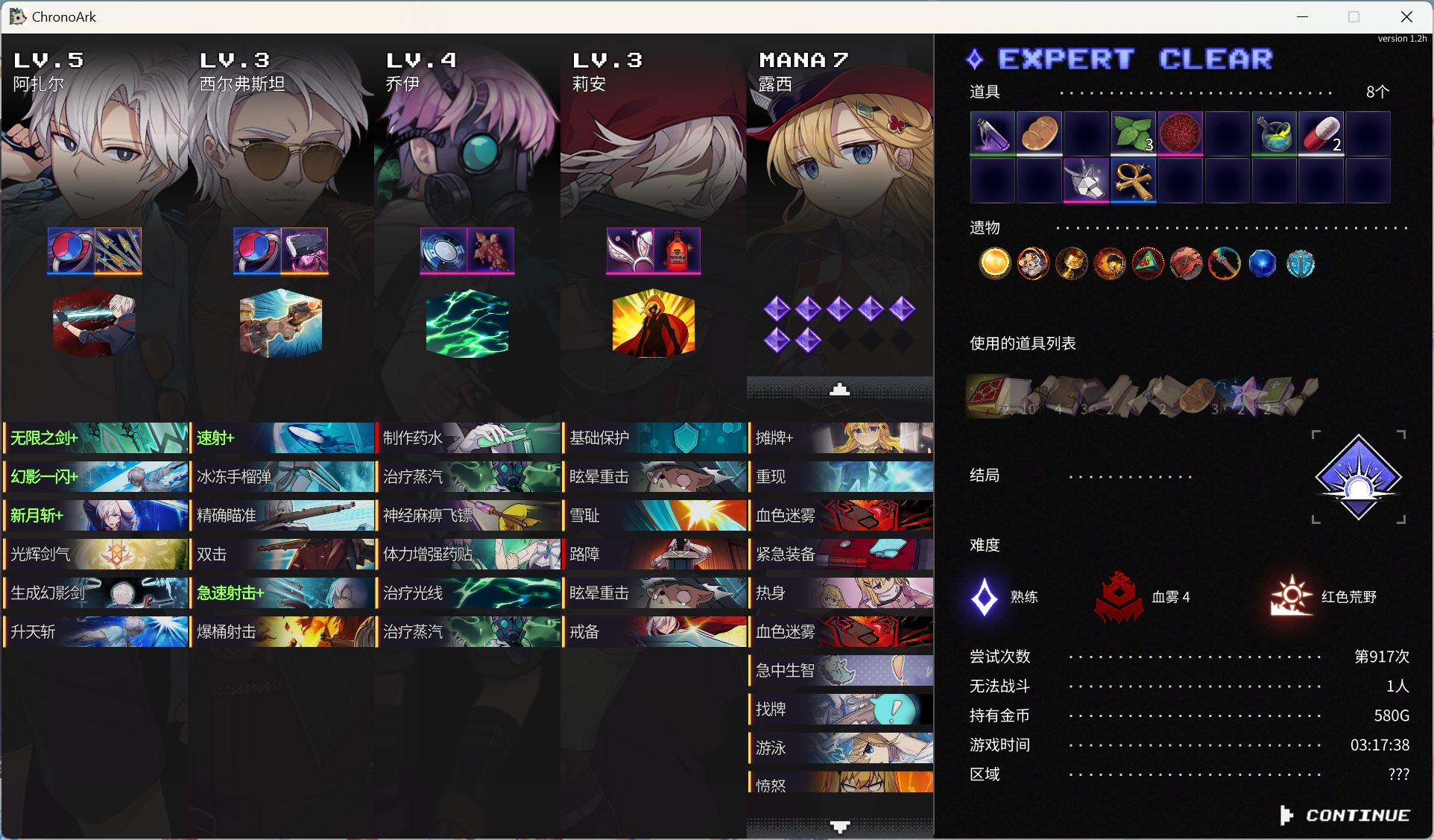Select the 治疗光线 skill entry
Screen dimensions: 1434x840
tap(468, 593)
